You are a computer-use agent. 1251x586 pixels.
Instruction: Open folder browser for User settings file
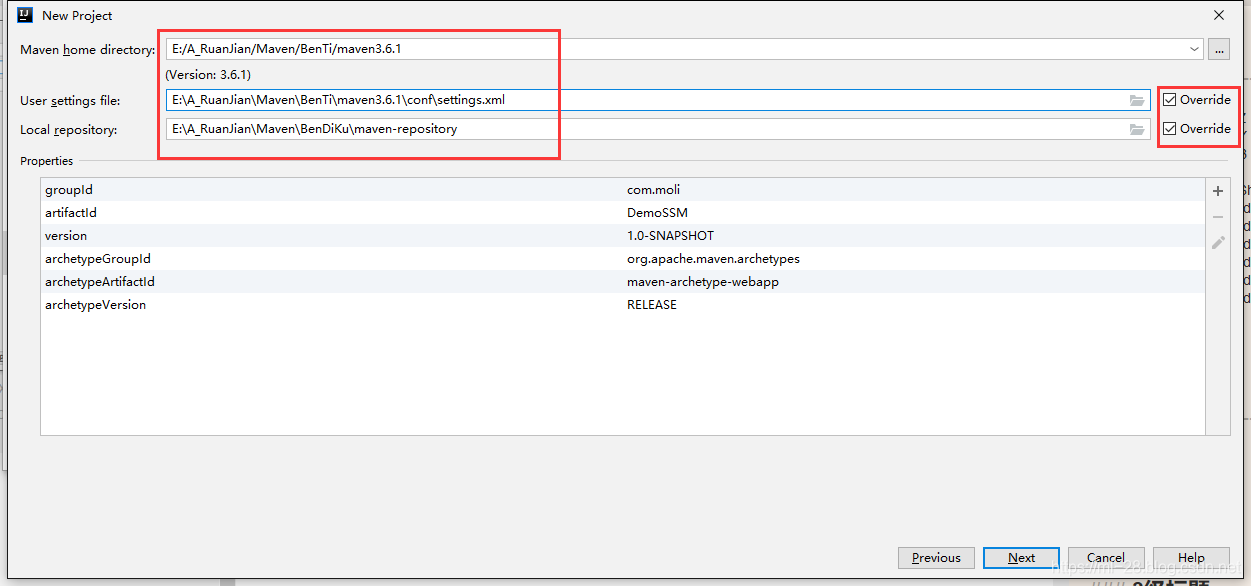click(1137, 100)
